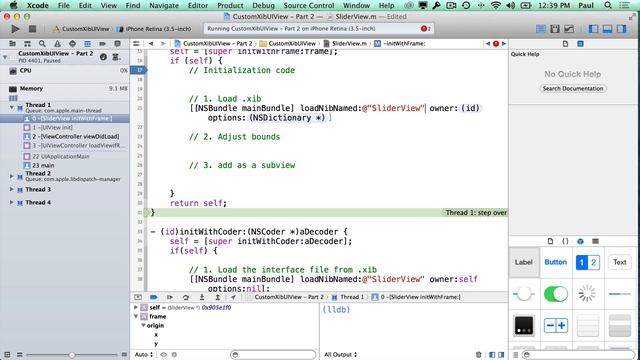Open the Editor menu
This screenshot has height=360, width=640.
point(198,5)
